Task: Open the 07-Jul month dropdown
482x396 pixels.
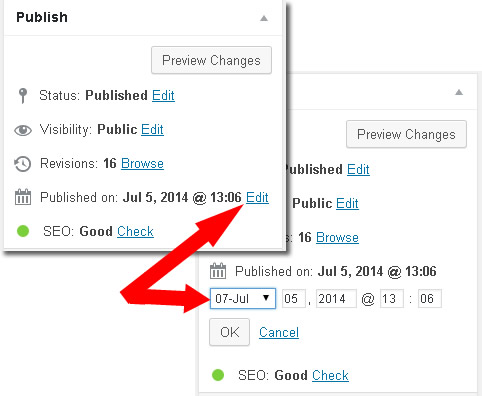Action: tap(243, 298)
